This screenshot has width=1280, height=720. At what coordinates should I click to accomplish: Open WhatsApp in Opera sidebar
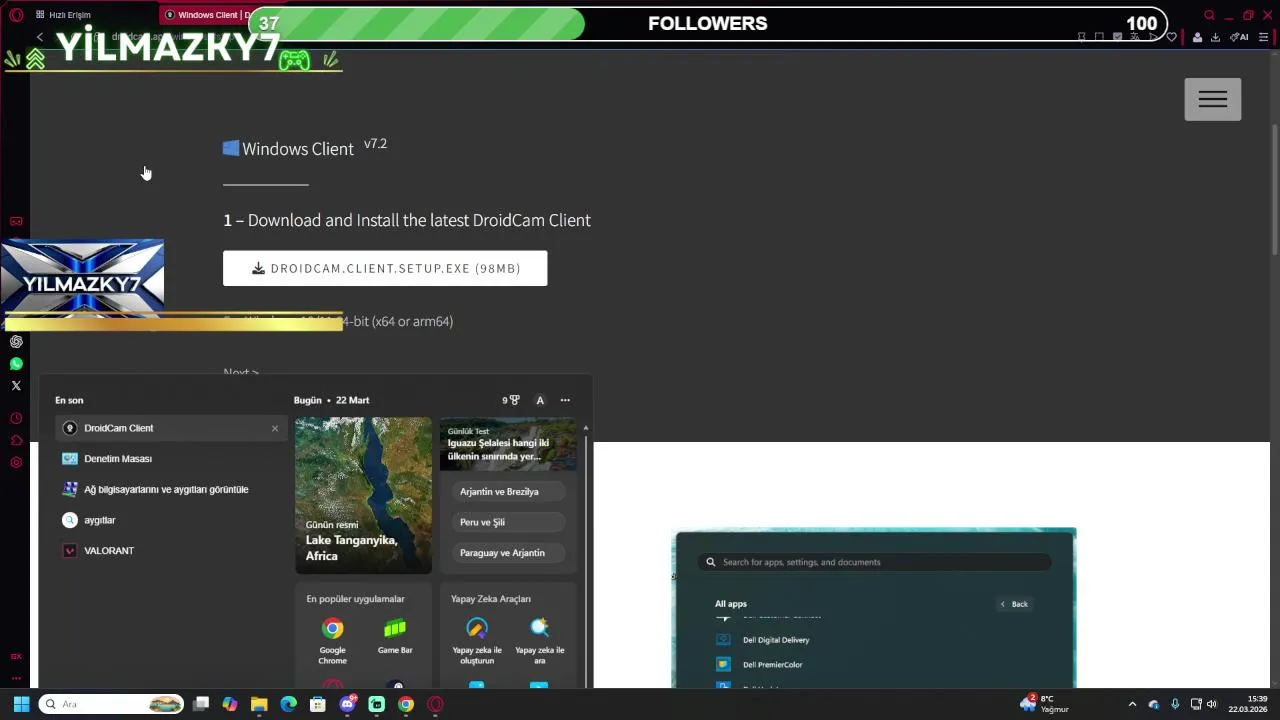16,364
